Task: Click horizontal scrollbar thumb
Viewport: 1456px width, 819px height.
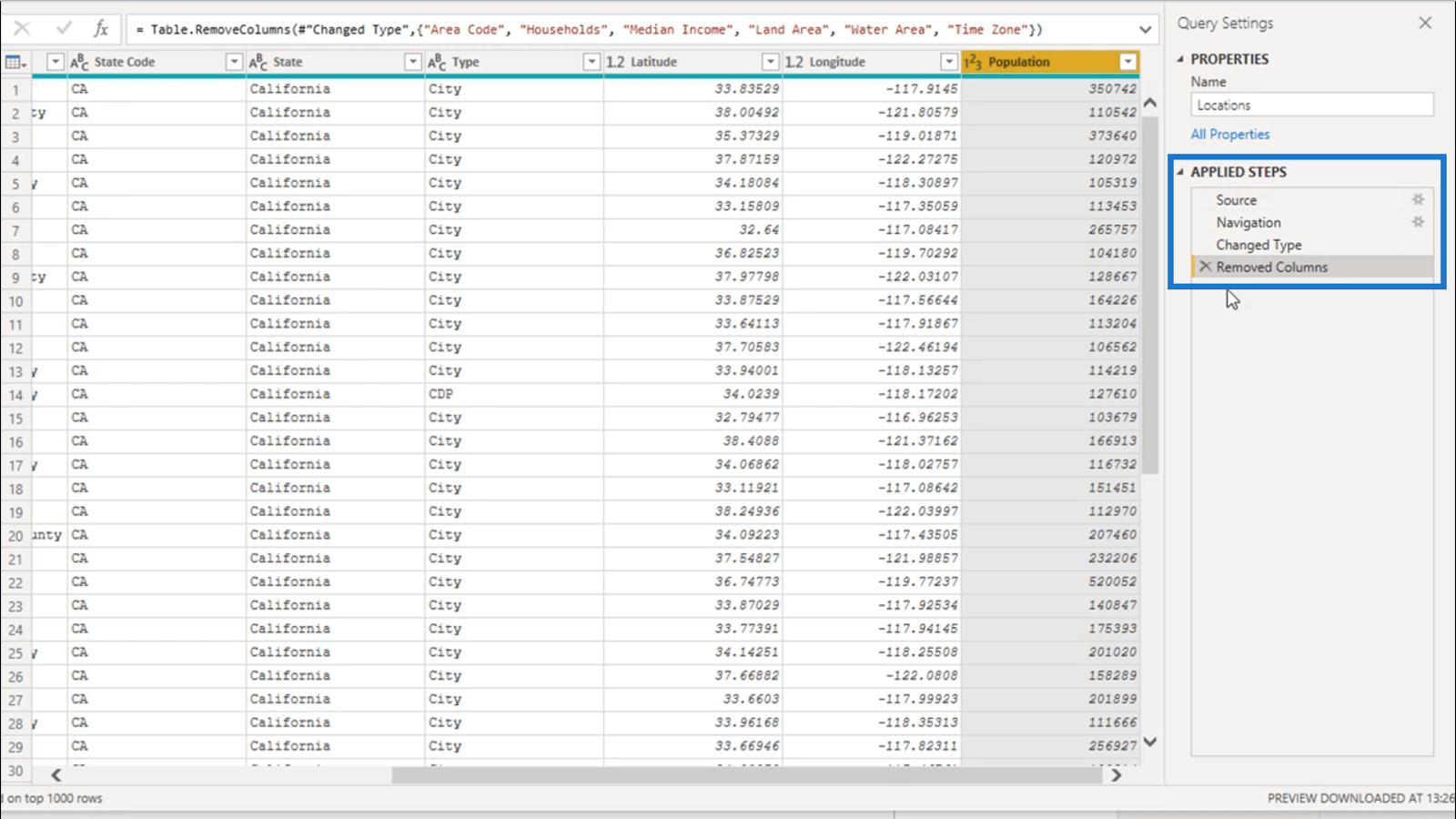Action: click(746, 775)
